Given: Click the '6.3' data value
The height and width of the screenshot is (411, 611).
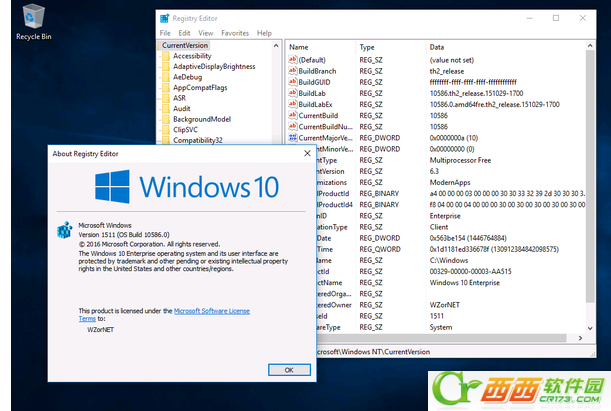Looking at the screenshot, I should (x=434, y=171).
